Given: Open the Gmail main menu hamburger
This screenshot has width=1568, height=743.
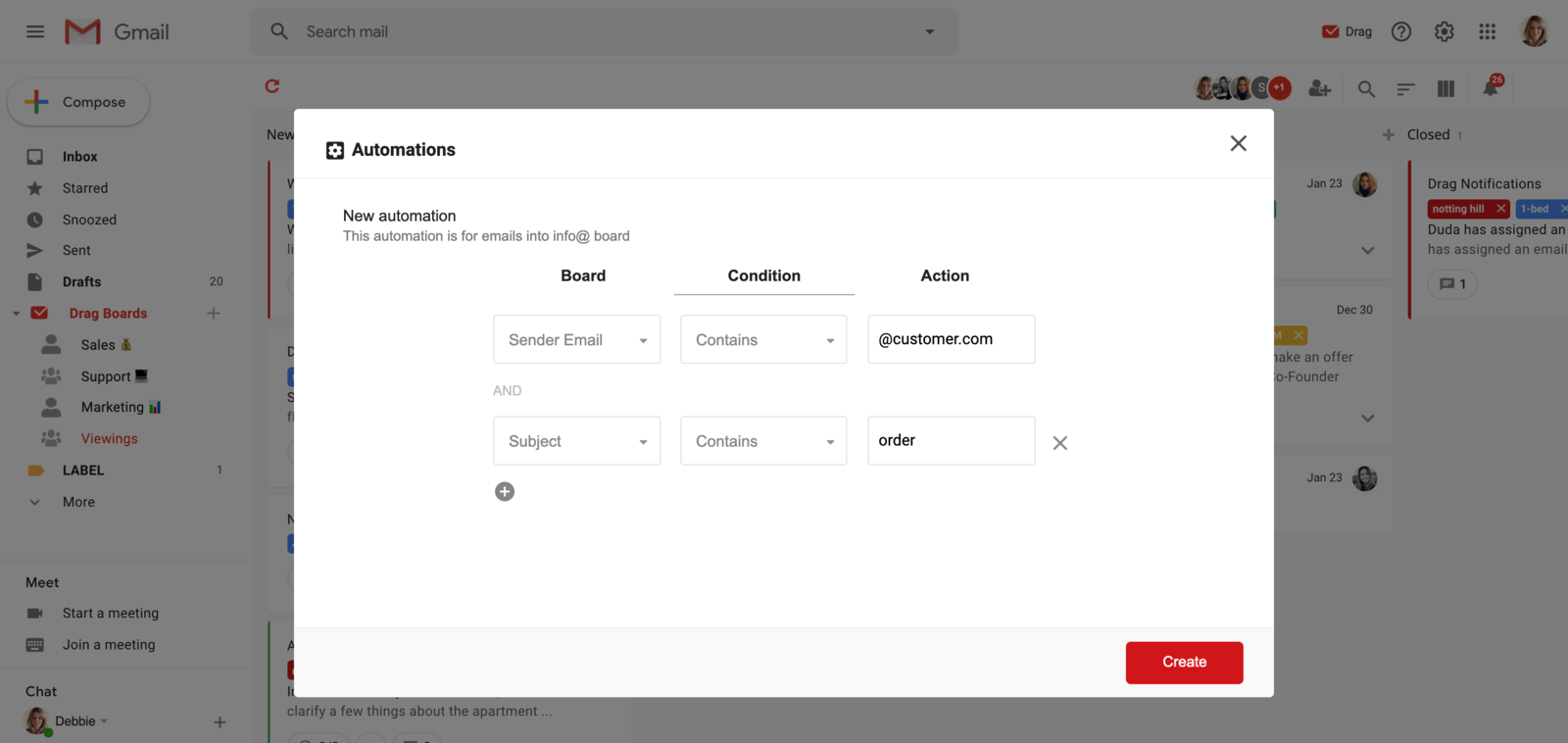Looking at the screenshot, I should click(35, 31).
